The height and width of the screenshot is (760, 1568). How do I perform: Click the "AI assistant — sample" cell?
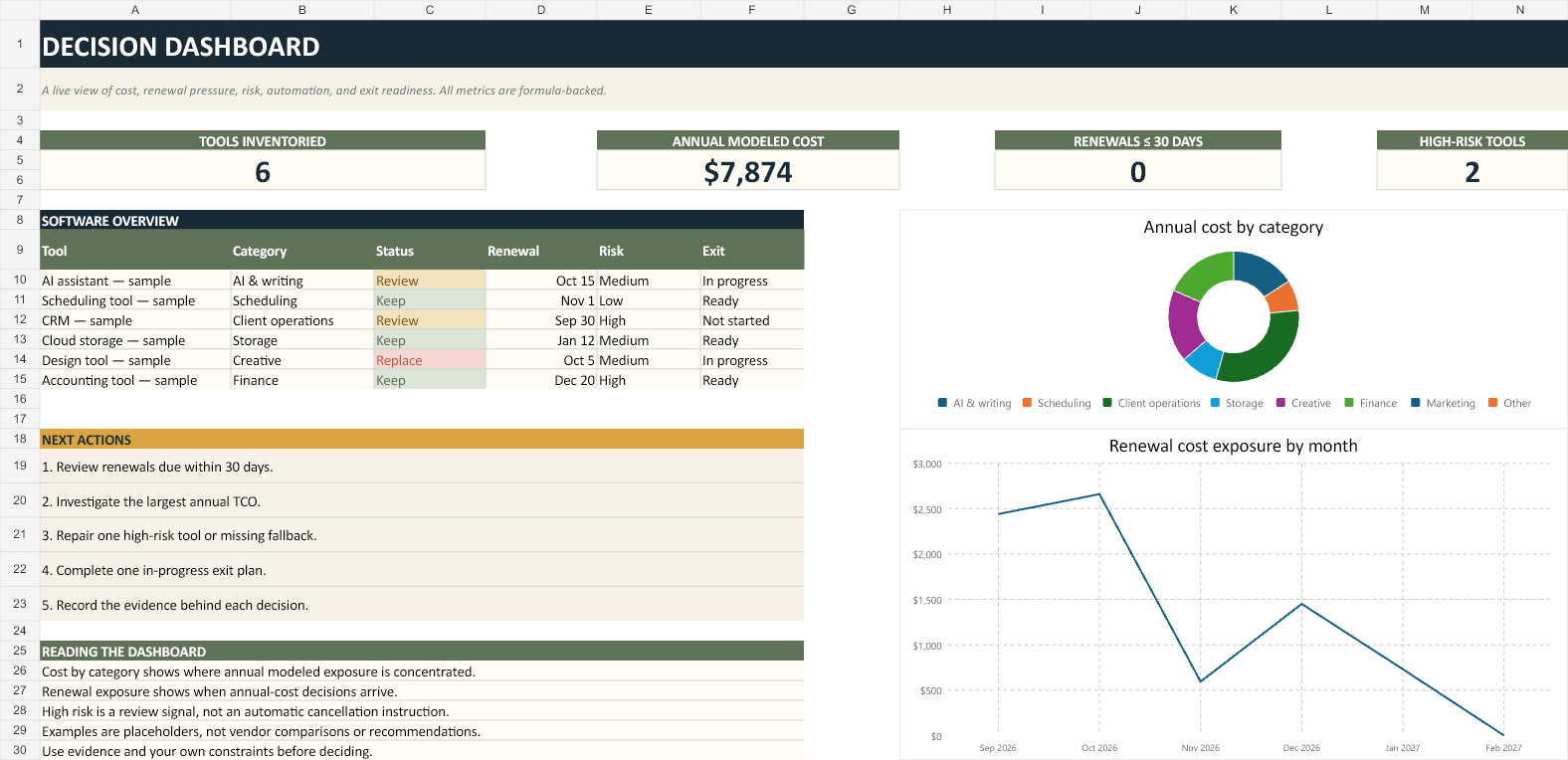(x=135, y=281)
